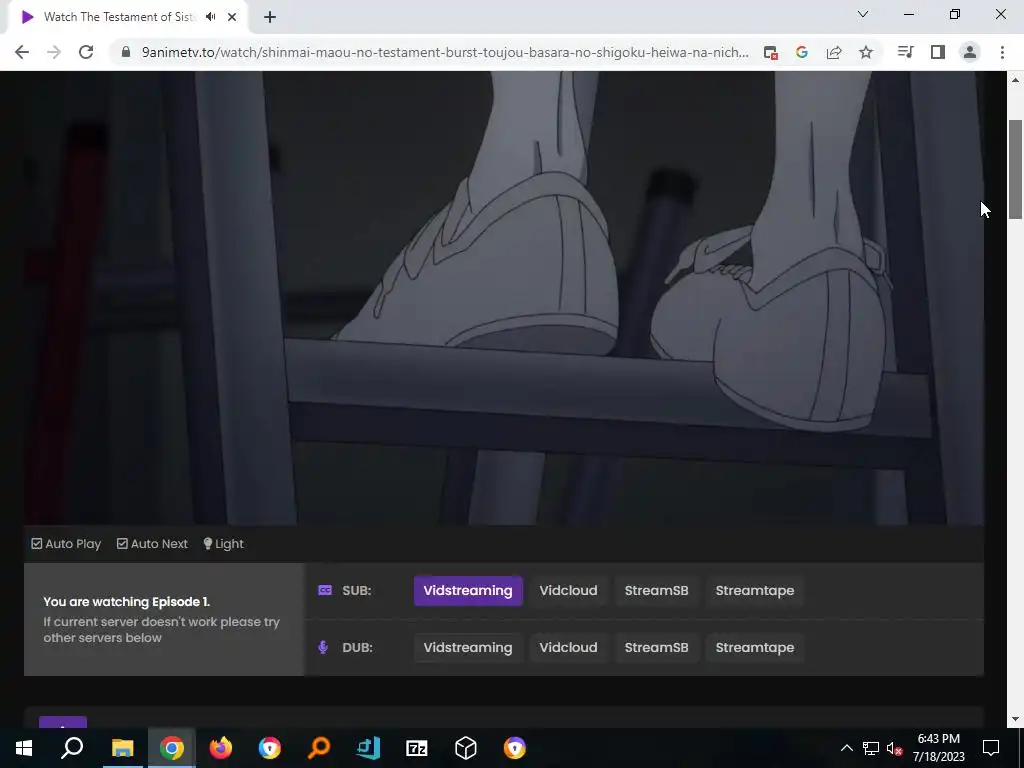1024x768 pixels.
Task: Select DUB StreamSB server
Action: 656,647
